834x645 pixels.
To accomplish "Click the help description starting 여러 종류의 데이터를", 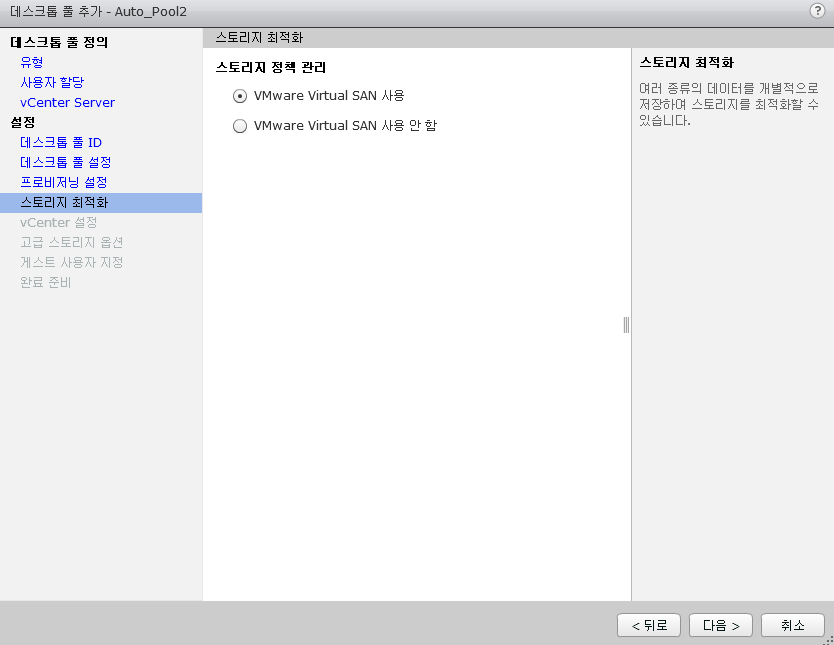I will (x=729, y=104).
